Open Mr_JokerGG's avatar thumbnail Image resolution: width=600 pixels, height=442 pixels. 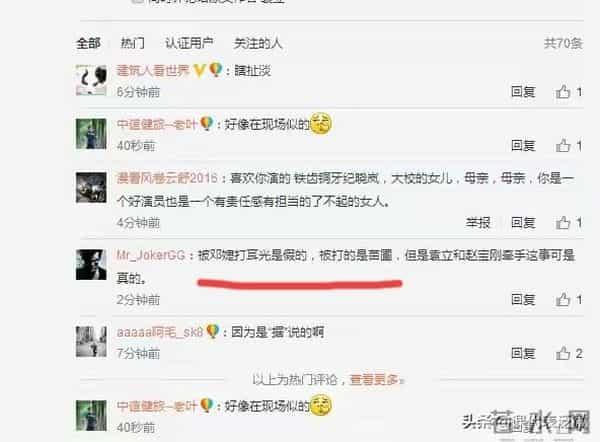91,264
